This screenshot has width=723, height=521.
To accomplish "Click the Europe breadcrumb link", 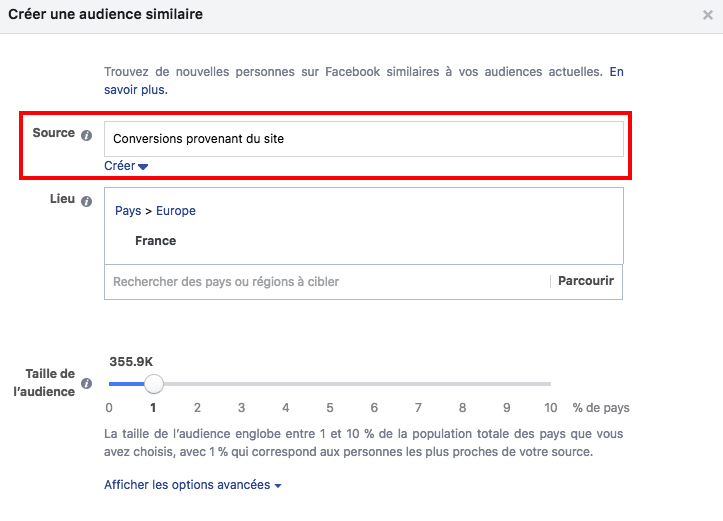I will [176, 211].
